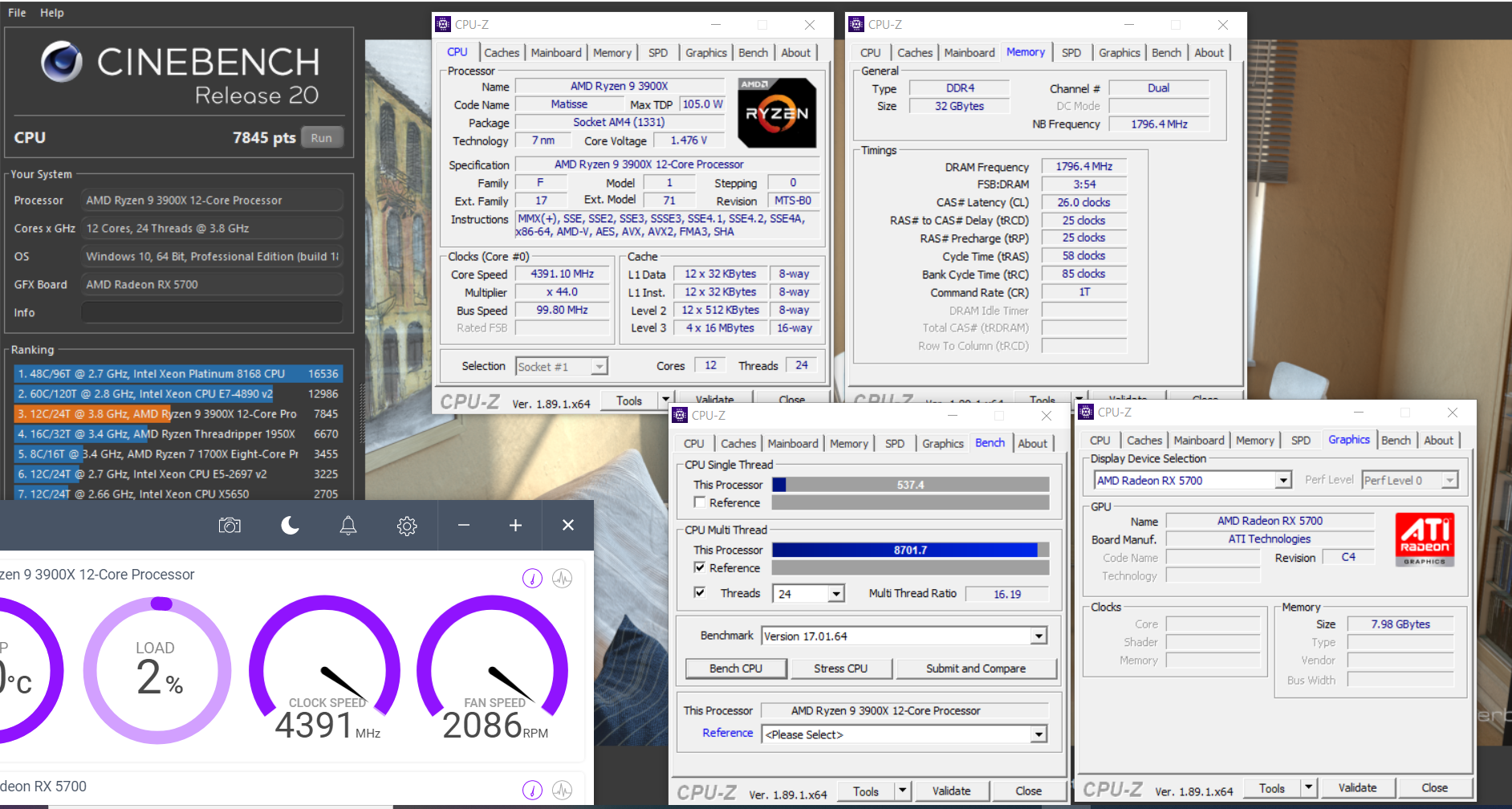The height and width of the screenshot is (809, 1512).
Task: Select gauge view icon on the 3900X processor card
Action: click(532, 578)
